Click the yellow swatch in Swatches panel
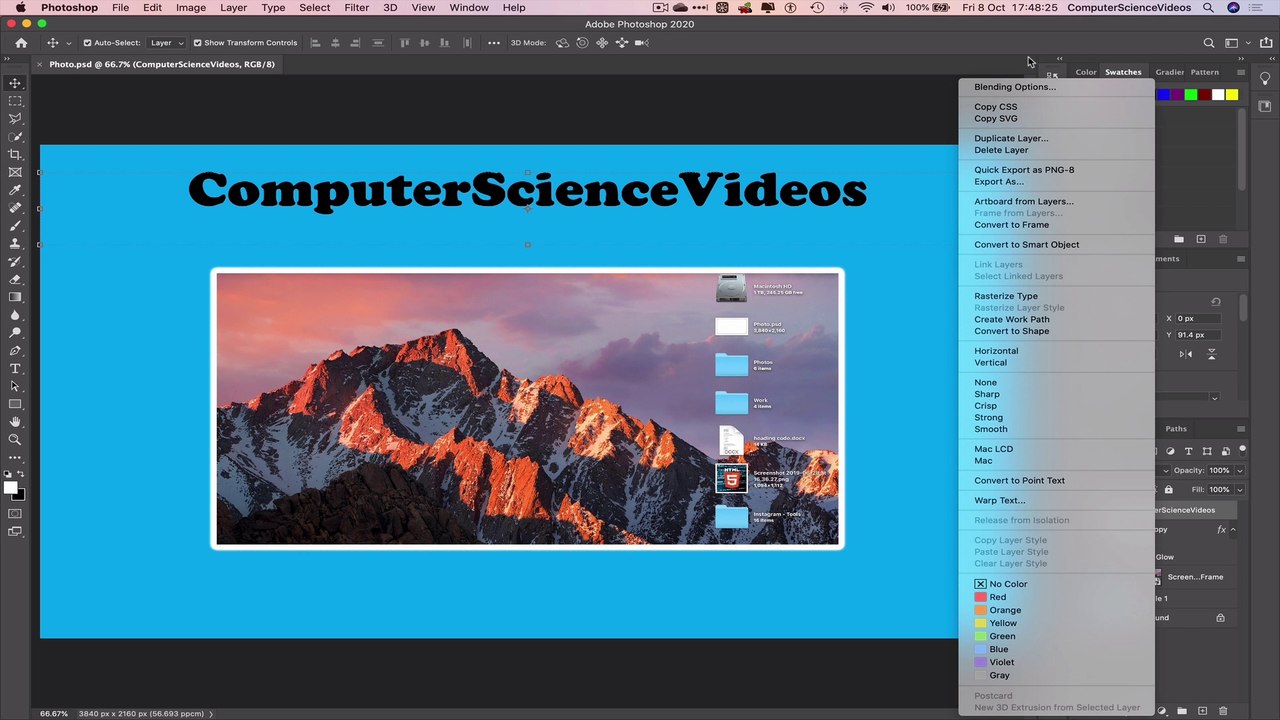The height and width of the screenshot is (720, 1280). [x=1232, y=95]
